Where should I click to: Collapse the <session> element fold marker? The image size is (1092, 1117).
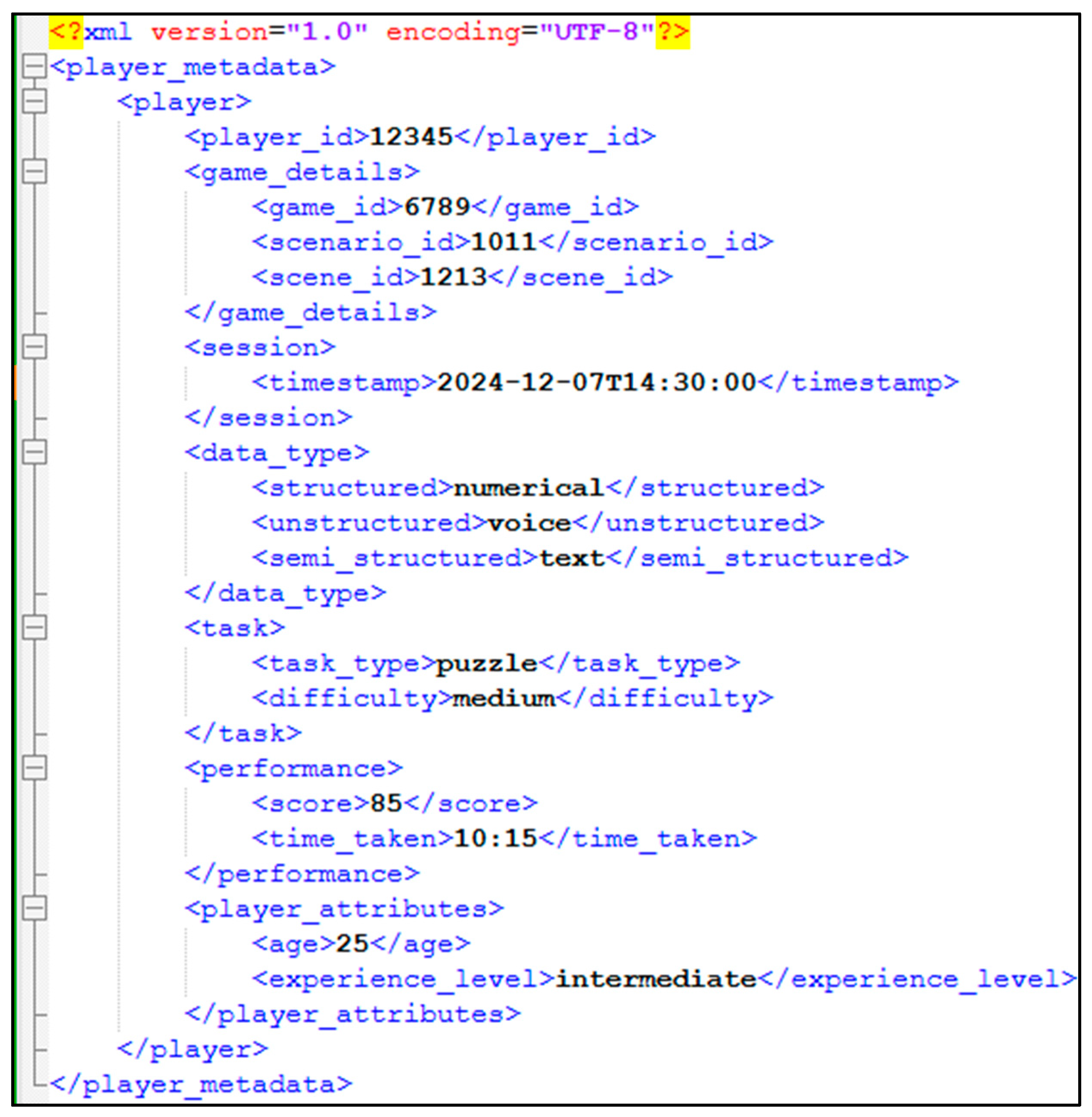coord(34,347)
